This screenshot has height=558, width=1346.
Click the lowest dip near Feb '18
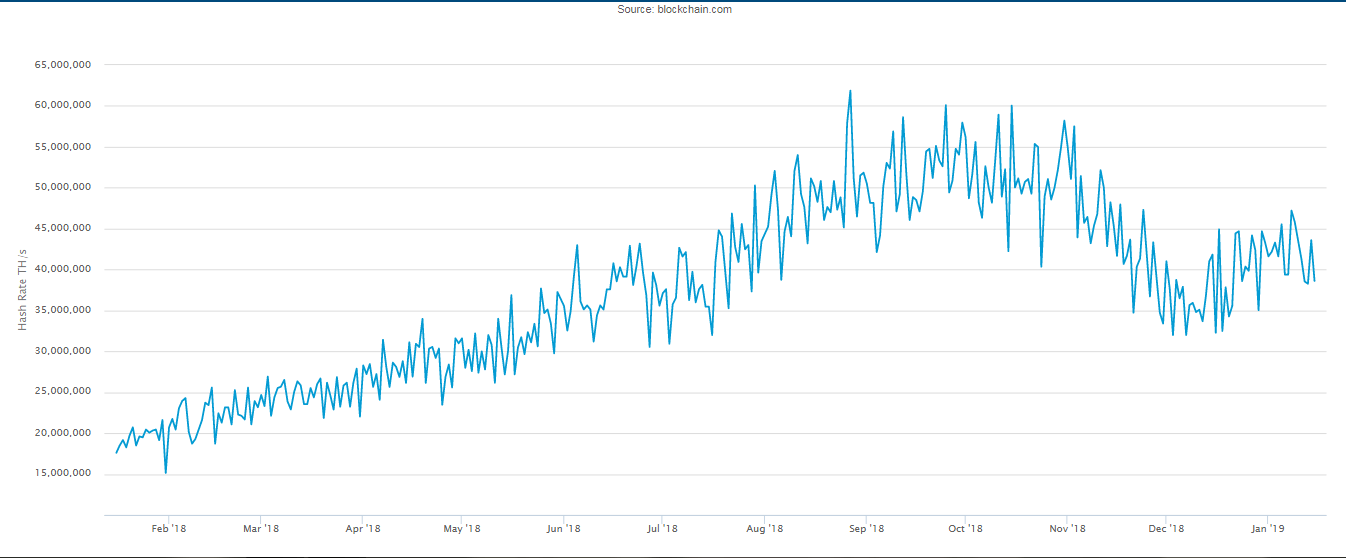[166, 472]
